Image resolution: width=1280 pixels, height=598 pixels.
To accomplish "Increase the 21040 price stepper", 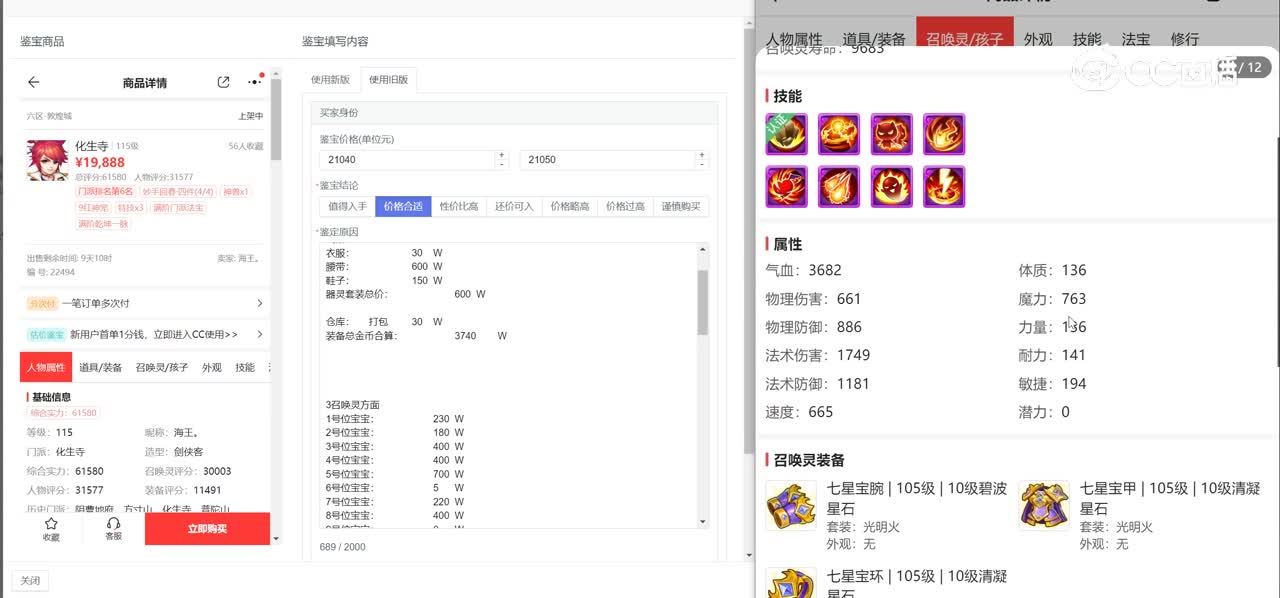I will (x=502, y=155).
